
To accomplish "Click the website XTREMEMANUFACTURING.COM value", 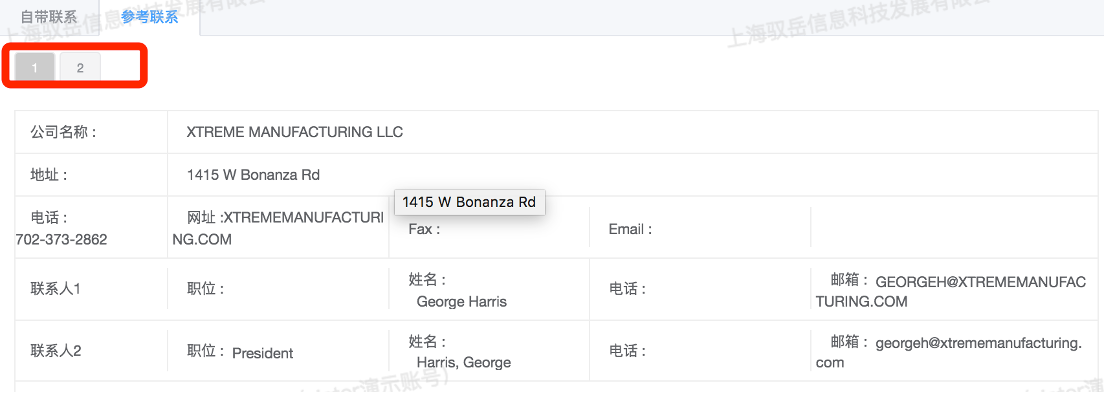I will pyautogui.click(x=277, y=229).
